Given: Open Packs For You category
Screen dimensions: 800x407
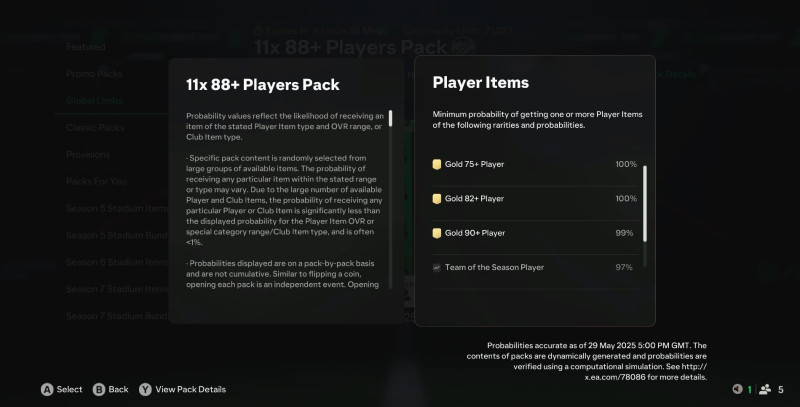Looking at the screenshot, I should coord(98,182).
